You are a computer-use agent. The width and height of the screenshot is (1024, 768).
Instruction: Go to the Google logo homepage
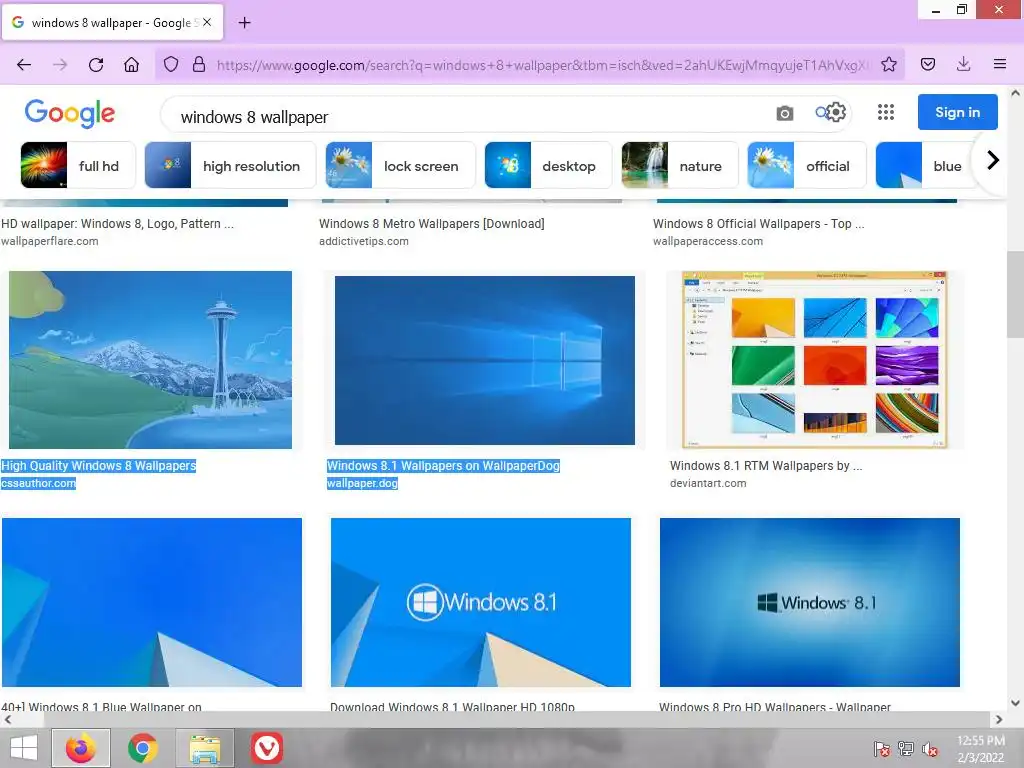click(x=70, y=114)
